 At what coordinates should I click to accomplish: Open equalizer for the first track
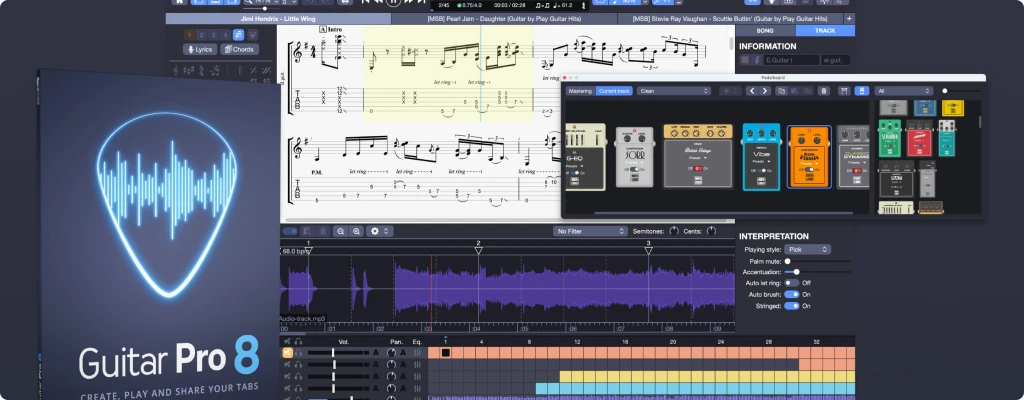(417, 353)
